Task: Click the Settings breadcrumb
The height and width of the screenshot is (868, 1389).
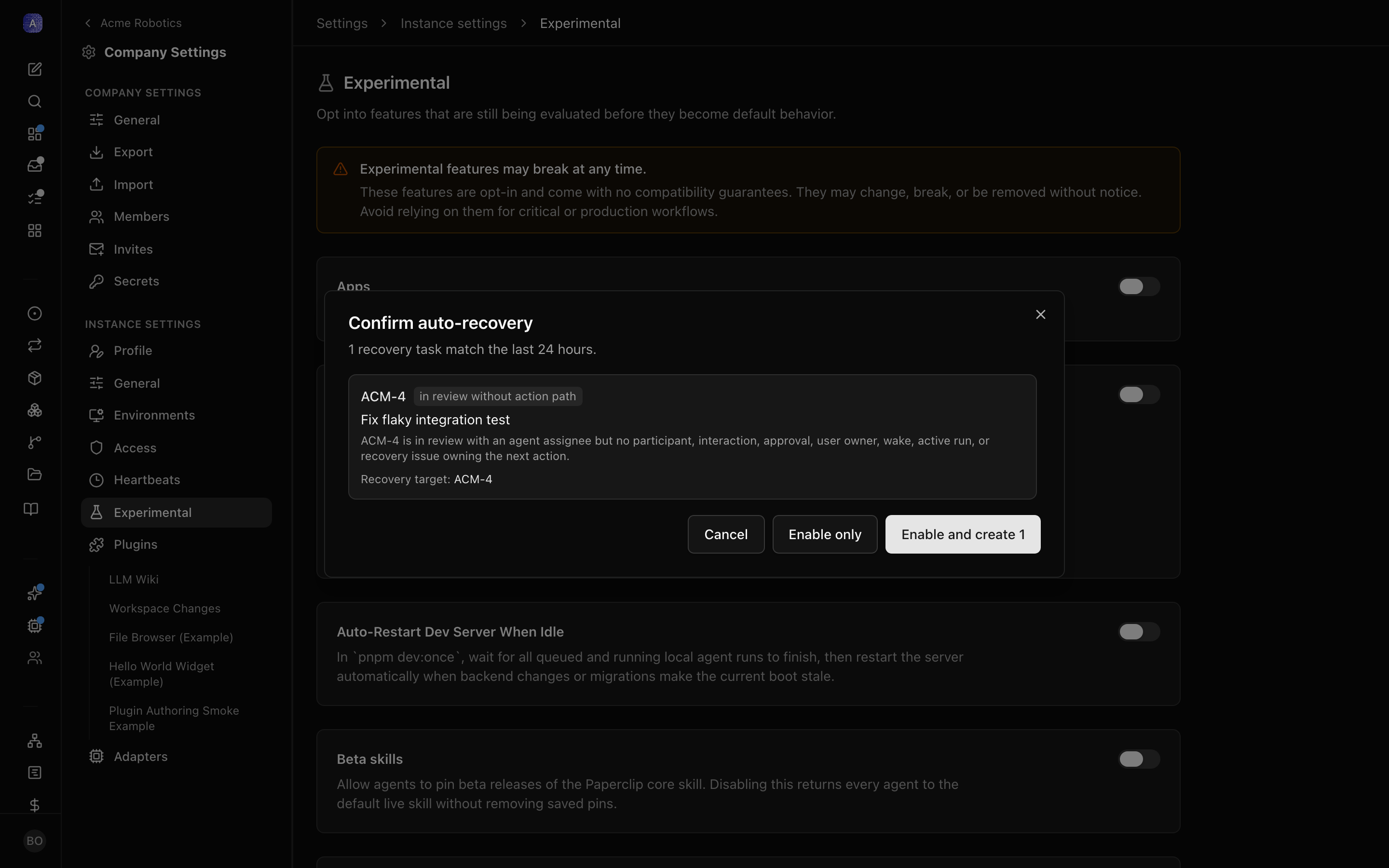Action: pyautogui.click(x=342, y=24)
